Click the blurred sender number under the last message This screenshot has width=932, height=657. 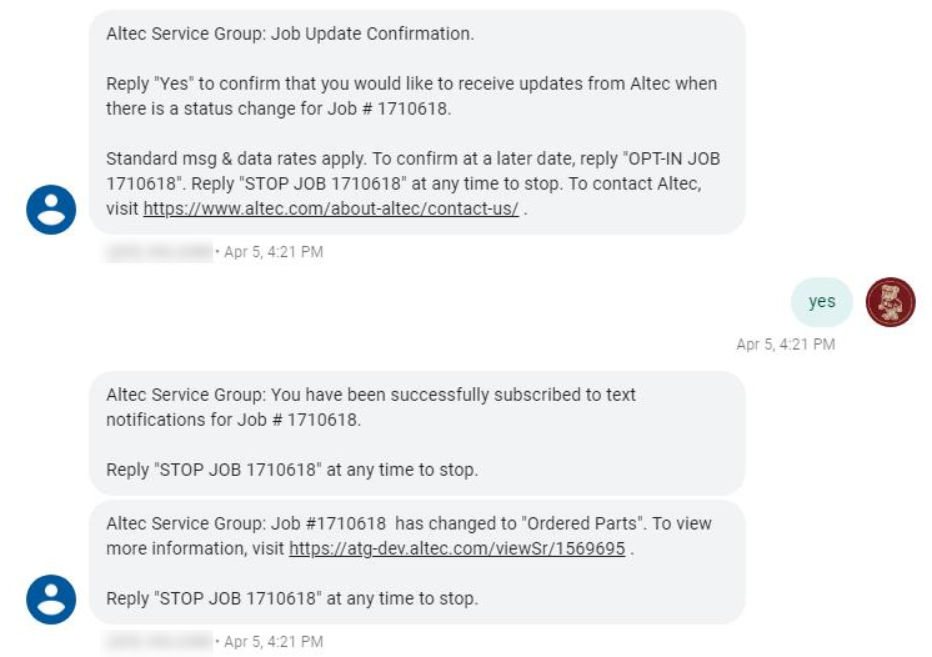pos(159,642)
